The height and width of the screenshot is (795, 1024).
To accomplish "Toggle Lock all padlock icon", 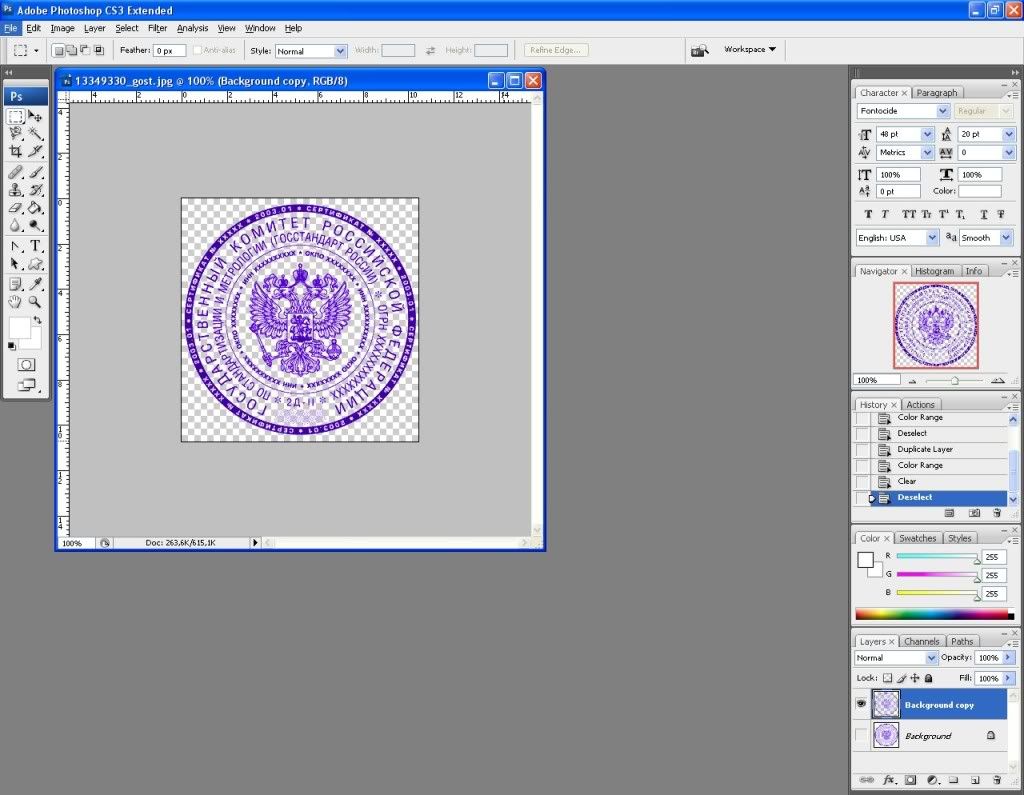I will point(929,678).
